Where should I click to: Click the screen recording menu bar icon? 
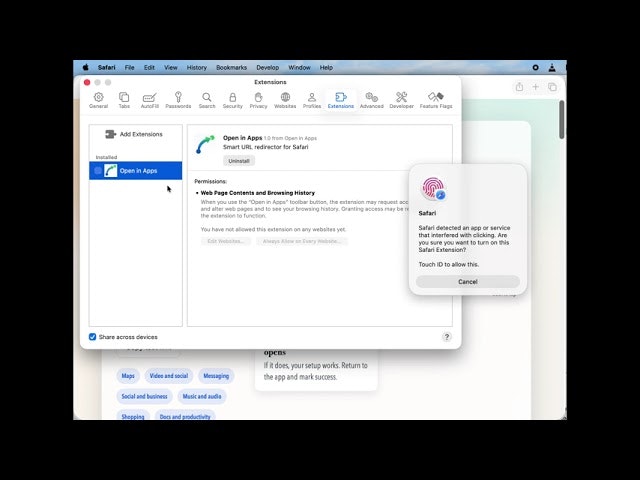[x=536, y=68]
